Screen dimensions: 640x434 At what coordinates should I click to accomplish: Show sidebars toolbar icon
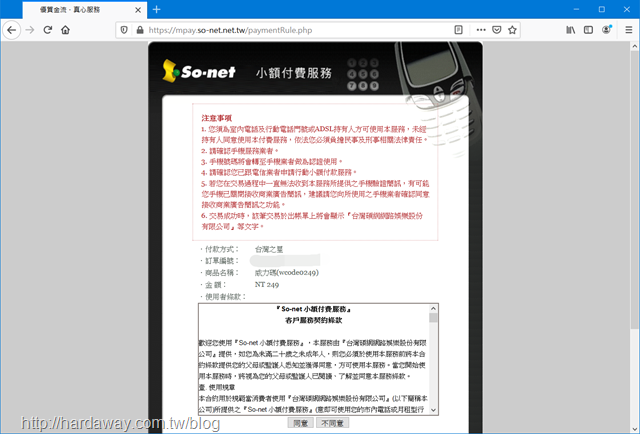click(588, 30)
